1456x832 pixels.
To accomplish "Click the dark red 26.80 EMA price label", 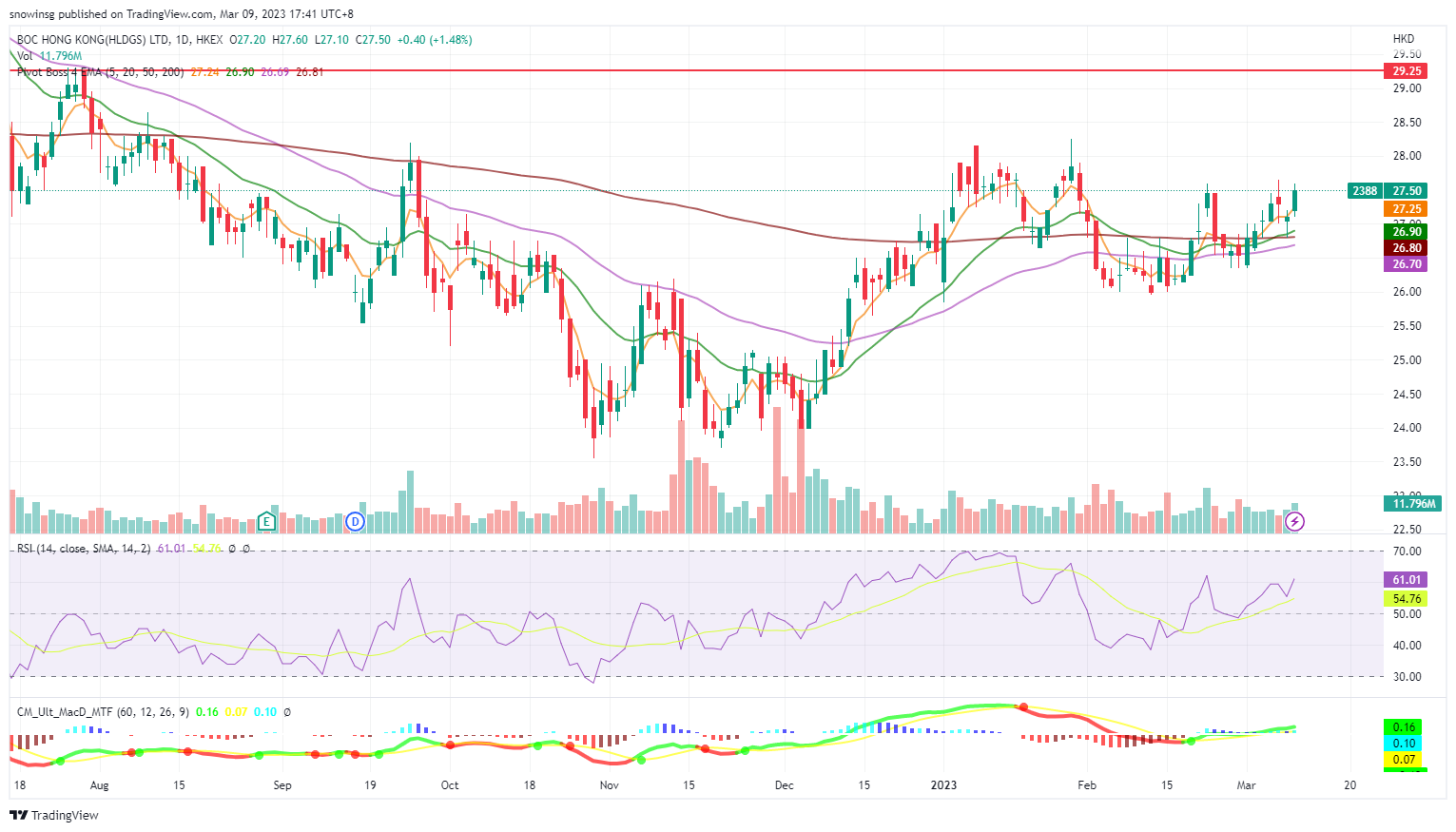I will click(1407, 248).
